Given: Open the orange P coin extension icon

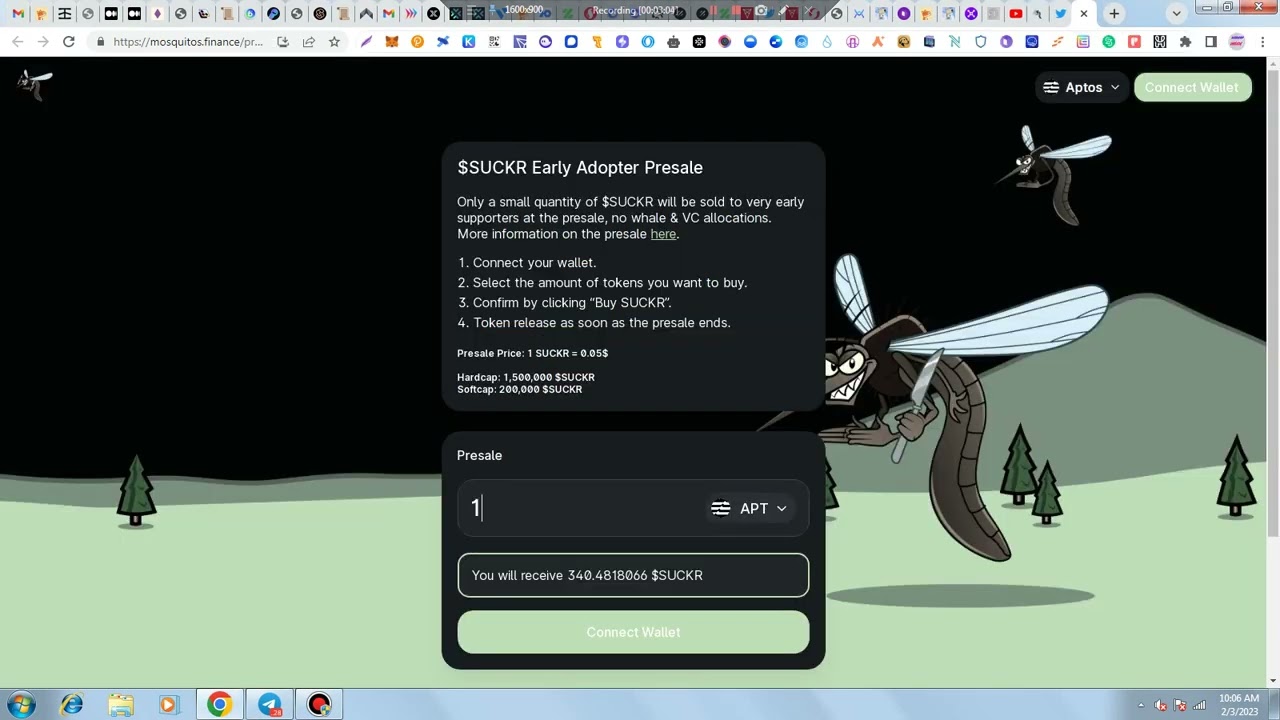Looking at the screenshot, I should 417,42.
